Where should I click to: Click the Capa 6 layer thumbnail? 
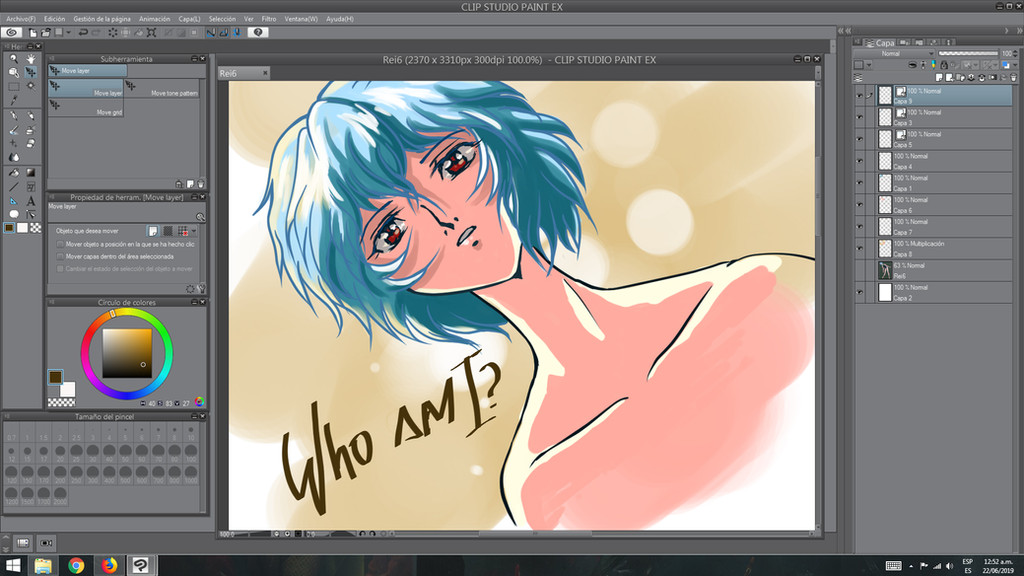885,205
